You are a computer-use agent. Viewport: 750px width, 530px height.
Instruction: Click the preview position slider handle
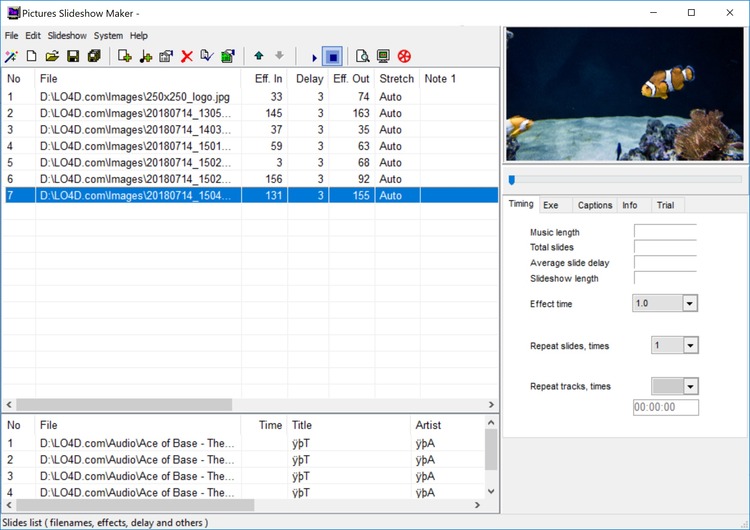click(x=512, y=180)
